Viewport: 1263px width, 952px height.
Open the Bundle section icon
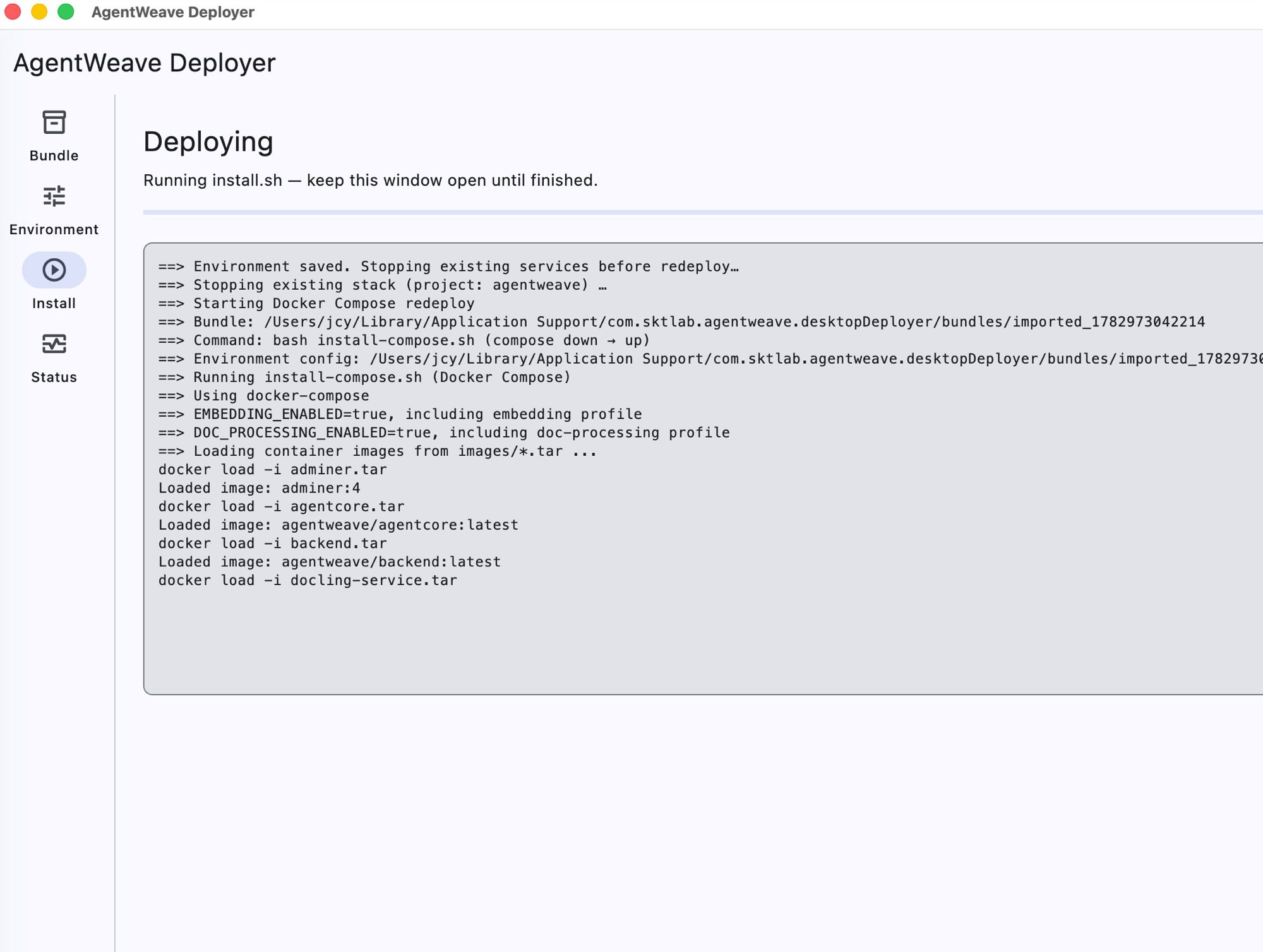pos(54,122)
